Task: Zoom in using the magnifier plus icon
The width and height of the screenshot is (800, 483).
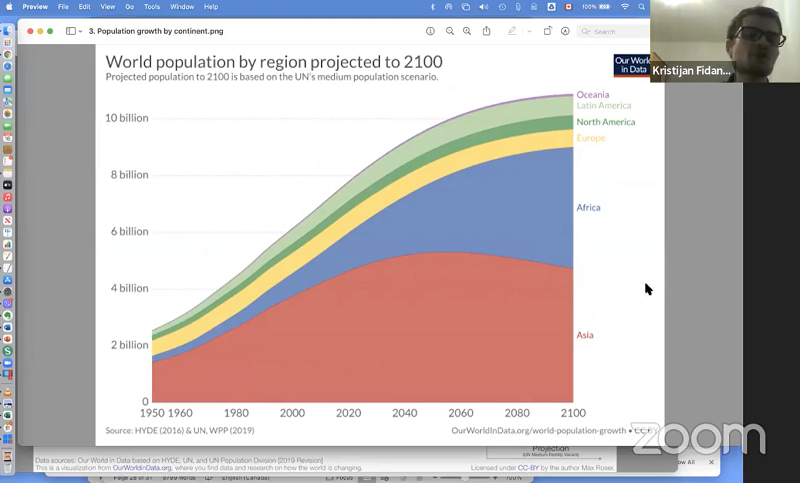Action: pyautogui.click(x=467, y=31)
